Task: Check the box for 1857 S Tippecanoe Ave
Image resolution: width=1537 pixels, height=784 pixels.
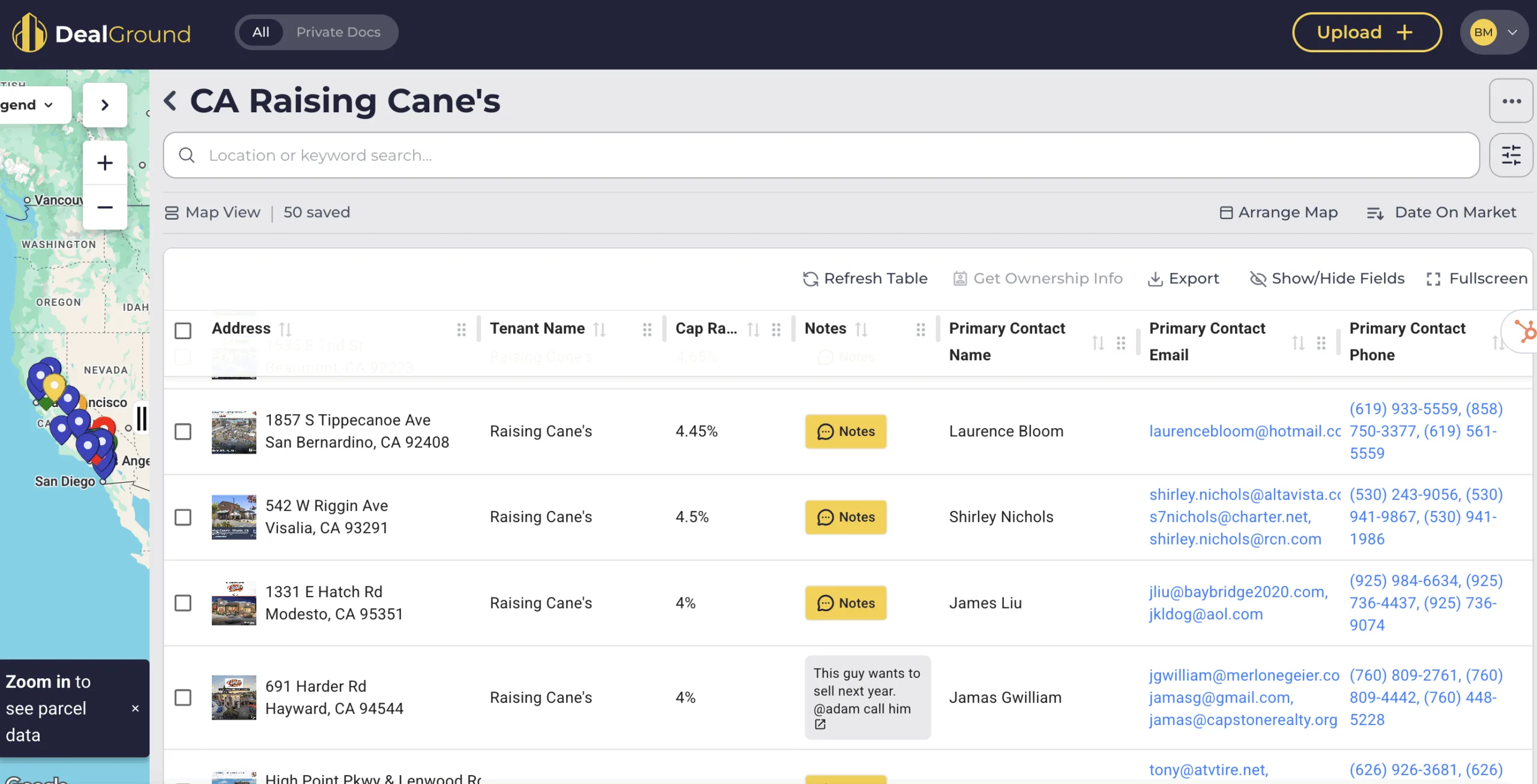Action: point(183,432)
